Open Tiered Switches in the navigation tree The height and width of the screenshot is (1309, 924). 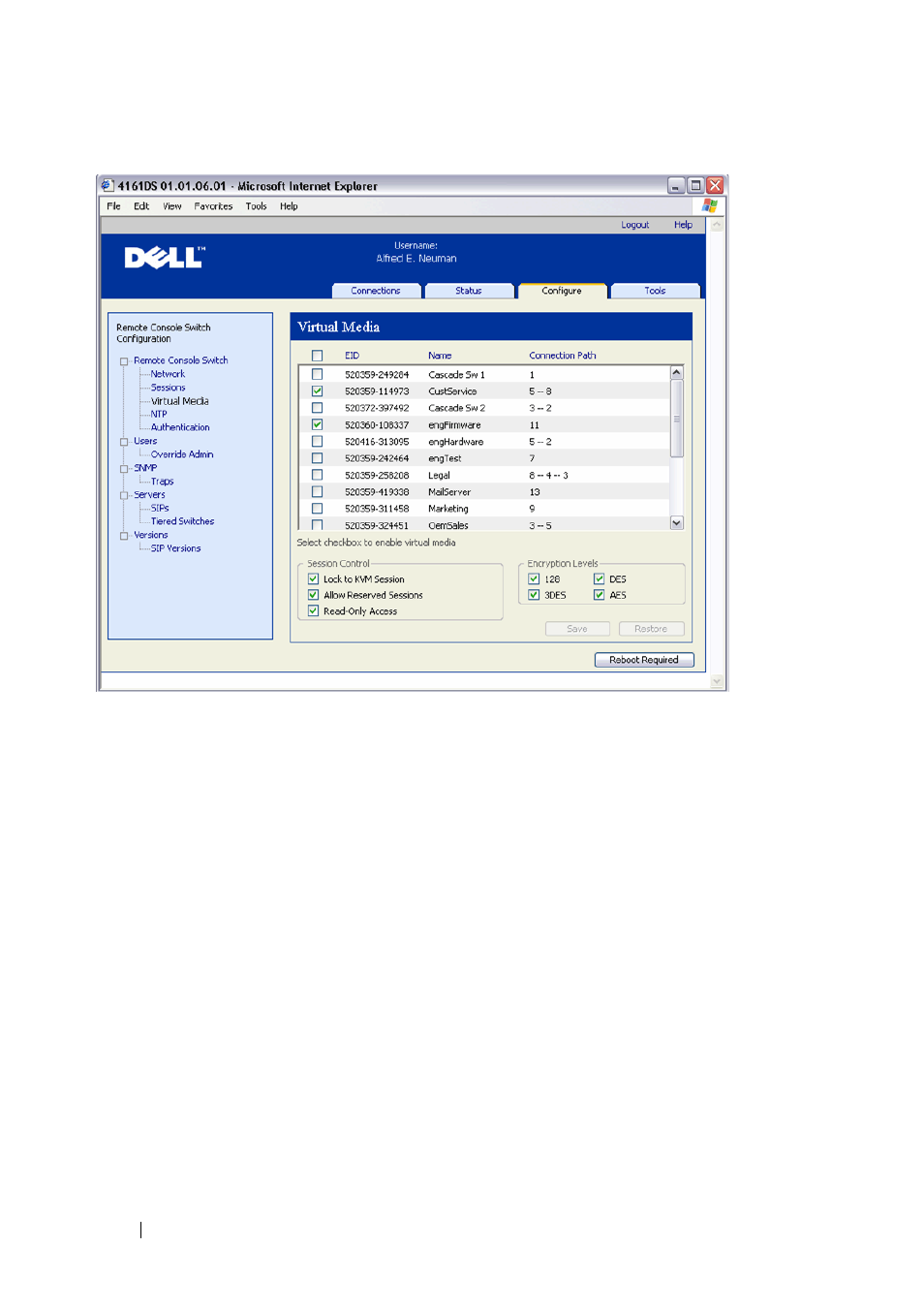click(x=182, y=521)
